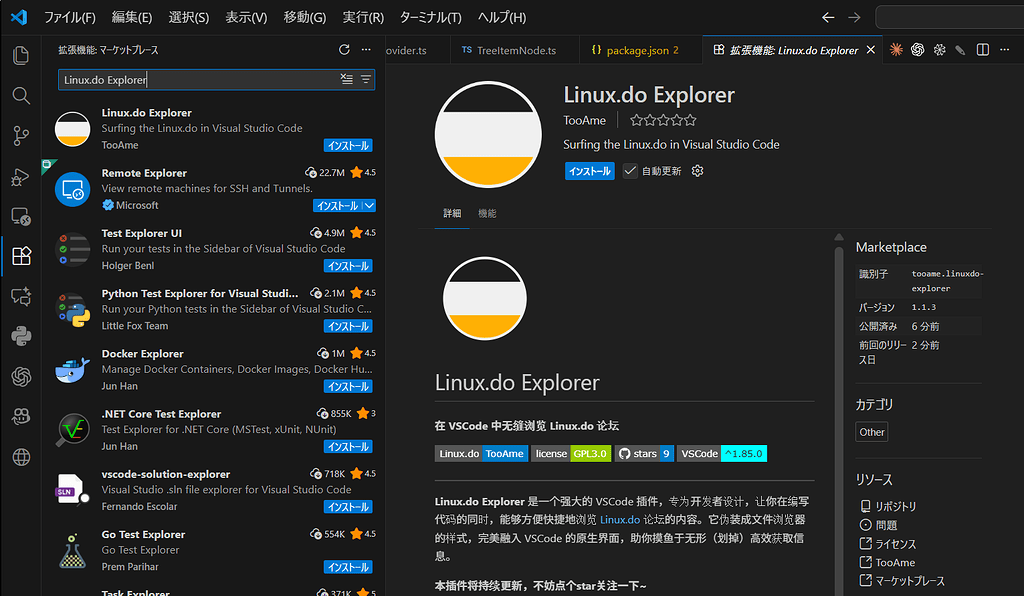Open the 選択(S) menu
The width and height of the screenshot is (1024, 596).
(x=189, y=18)
